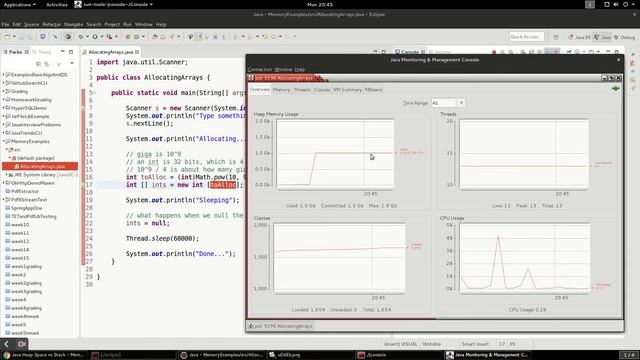
Task: Open the Java EE perspective
Action: pos(580,37)
